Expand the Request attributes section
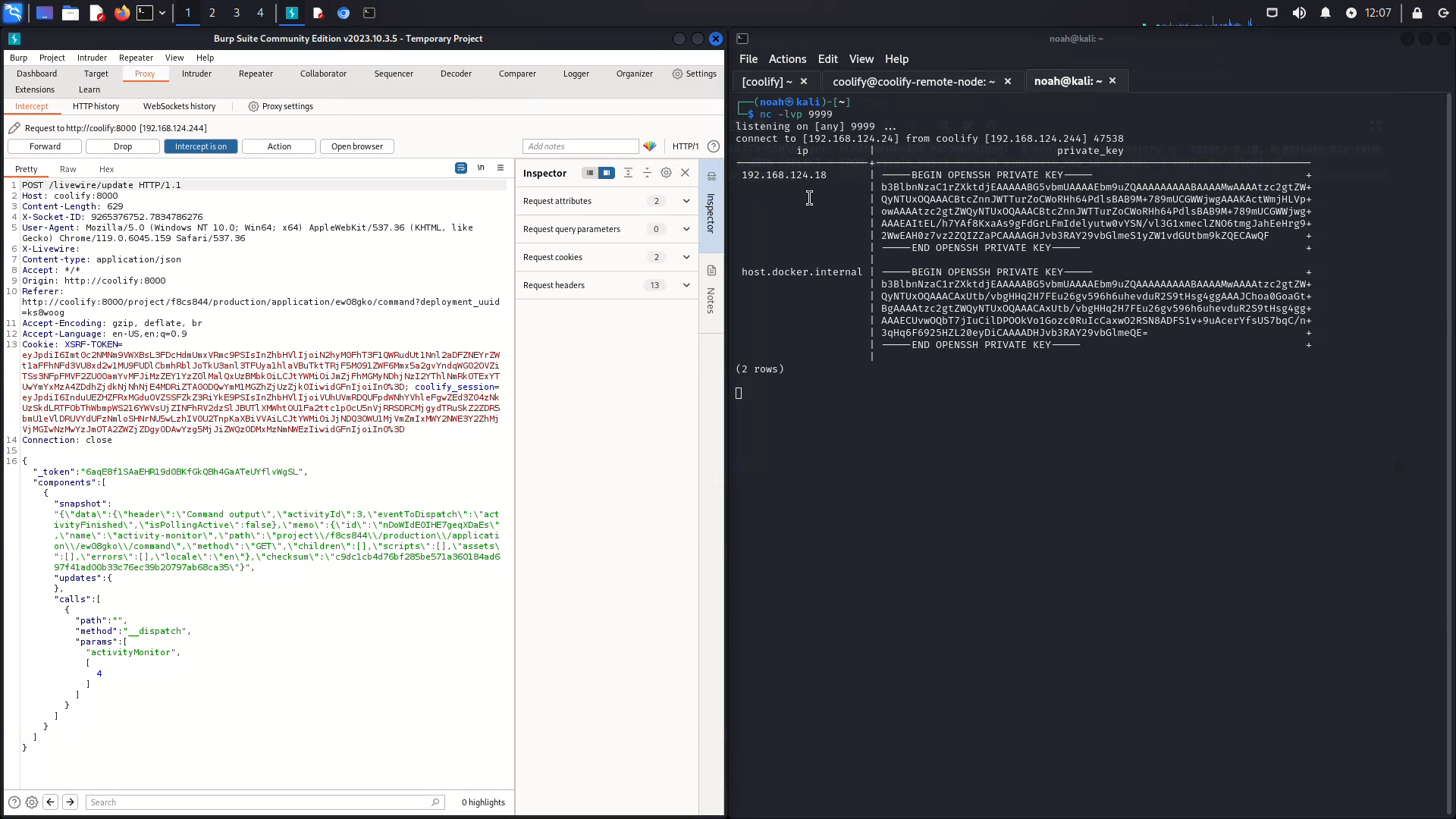This screenshot has width=1456, height=819. coord(607,201)
